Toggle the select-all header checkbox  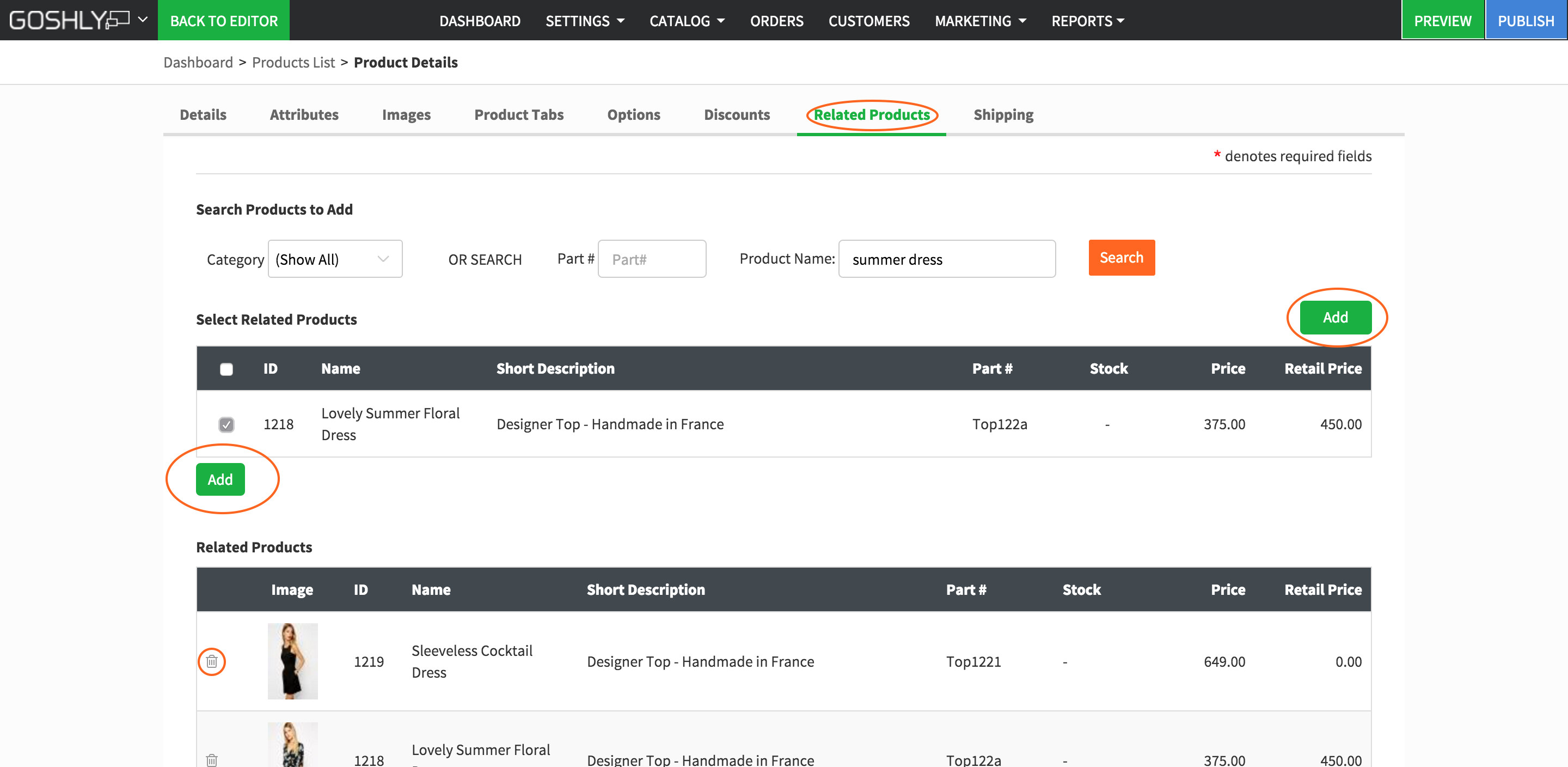point(226,369)
